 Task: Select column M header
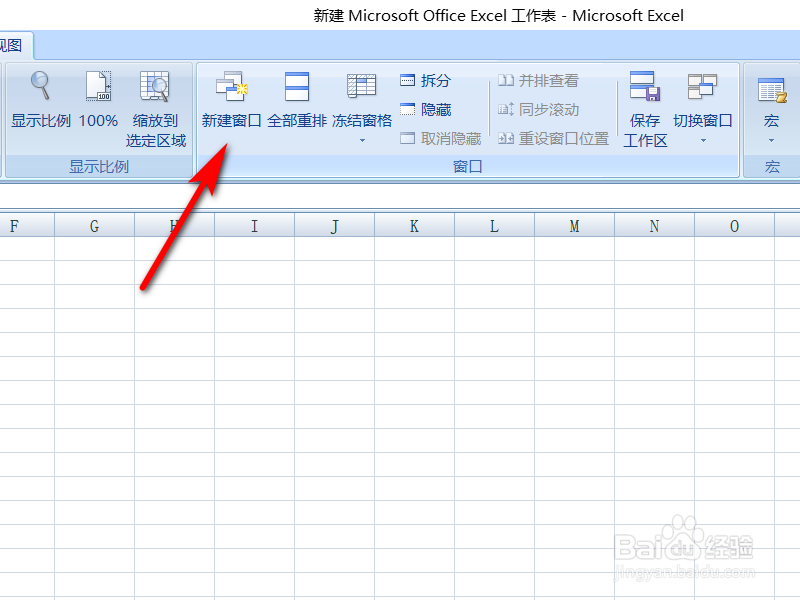pos(574,226)
